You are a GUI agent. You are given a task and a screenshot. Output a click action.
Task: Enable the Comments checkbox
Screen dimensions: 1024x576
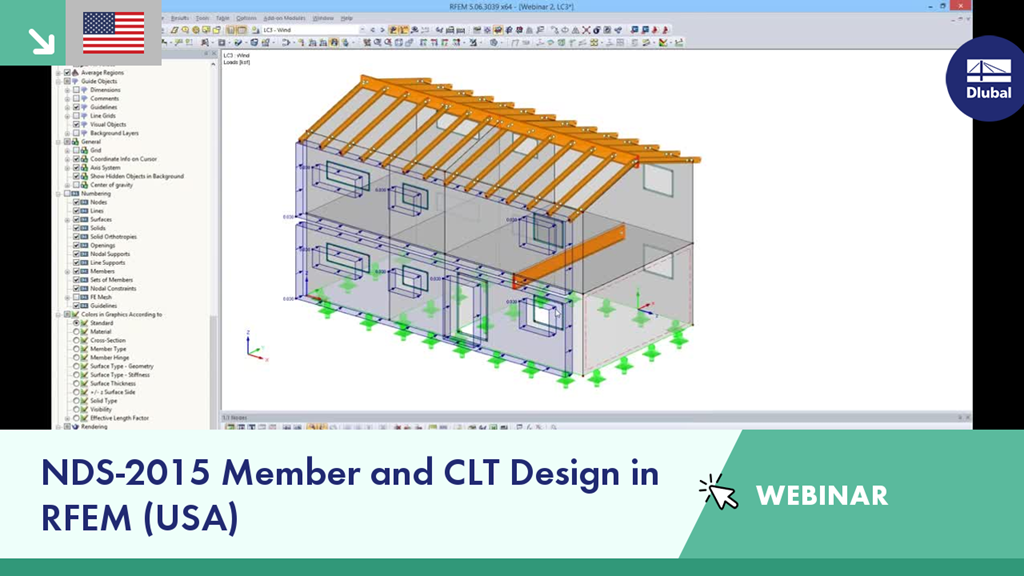coord(76,99)
